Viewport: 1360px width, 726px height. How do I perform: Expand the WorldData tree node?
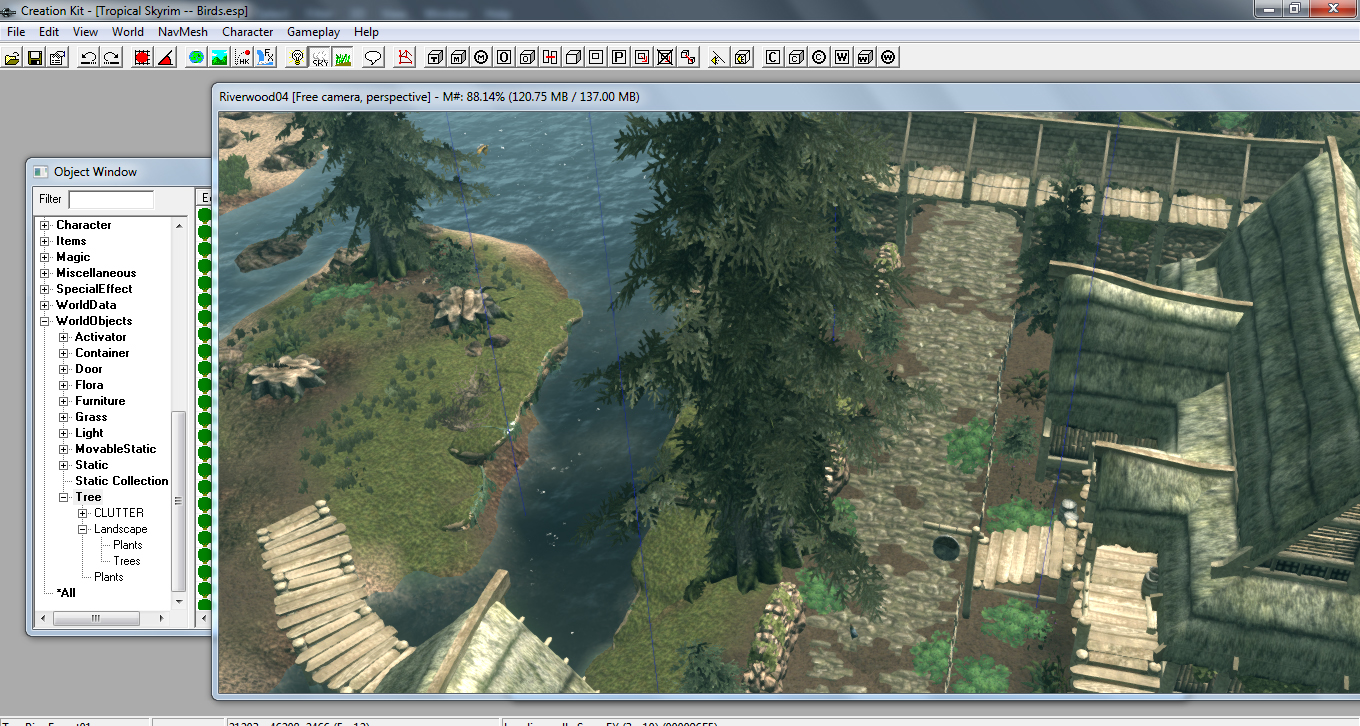(45, 305)
